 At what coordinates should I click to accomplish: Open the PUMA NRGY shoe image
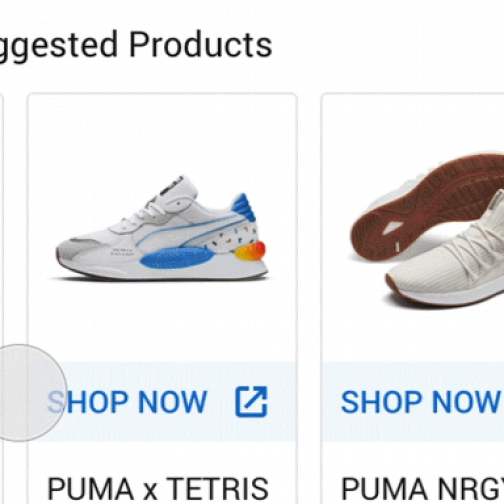click(x=427, y=230)
